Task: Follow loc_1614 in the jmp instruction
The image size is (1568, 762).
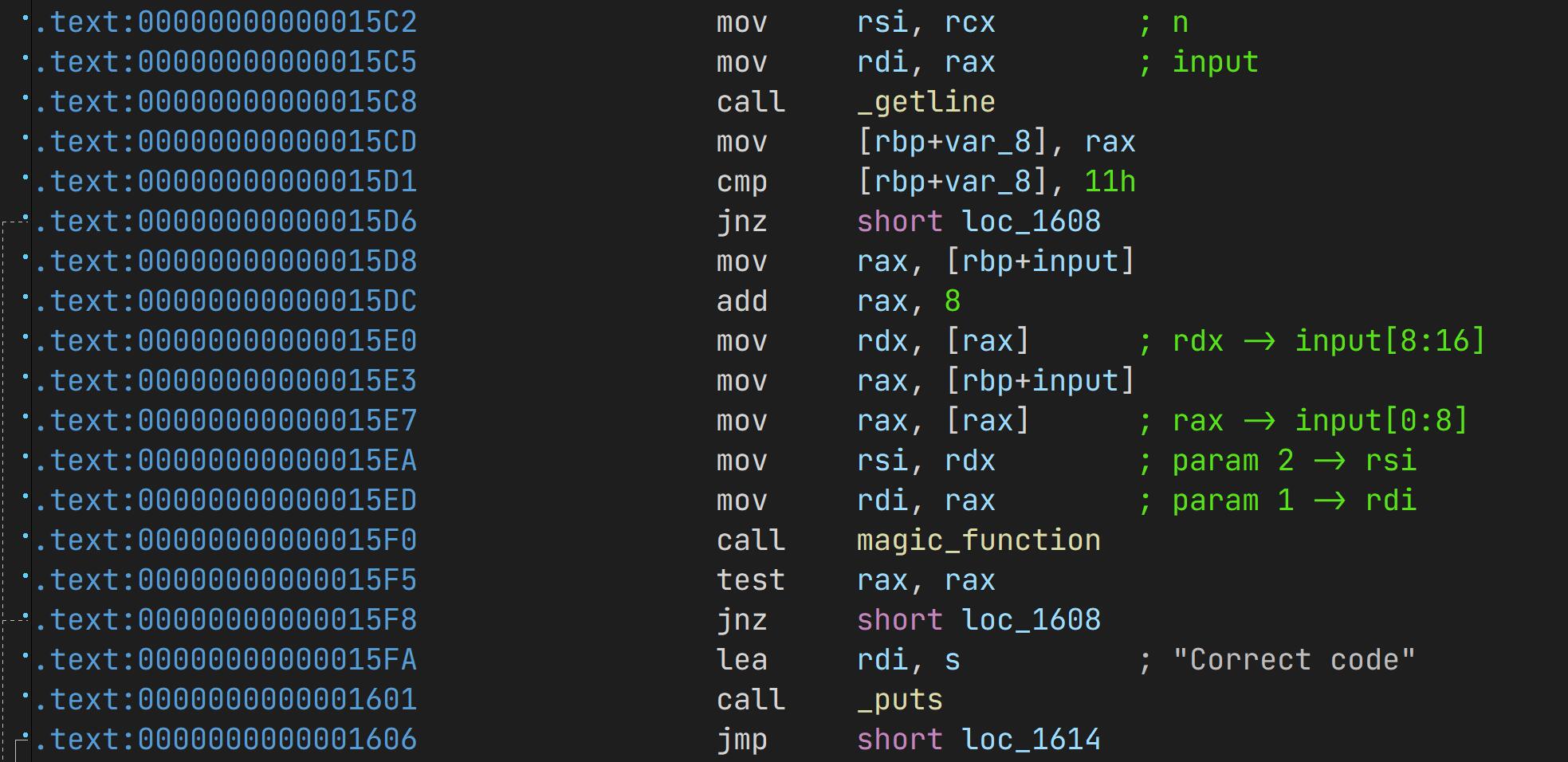Action: coord(1031,740)
